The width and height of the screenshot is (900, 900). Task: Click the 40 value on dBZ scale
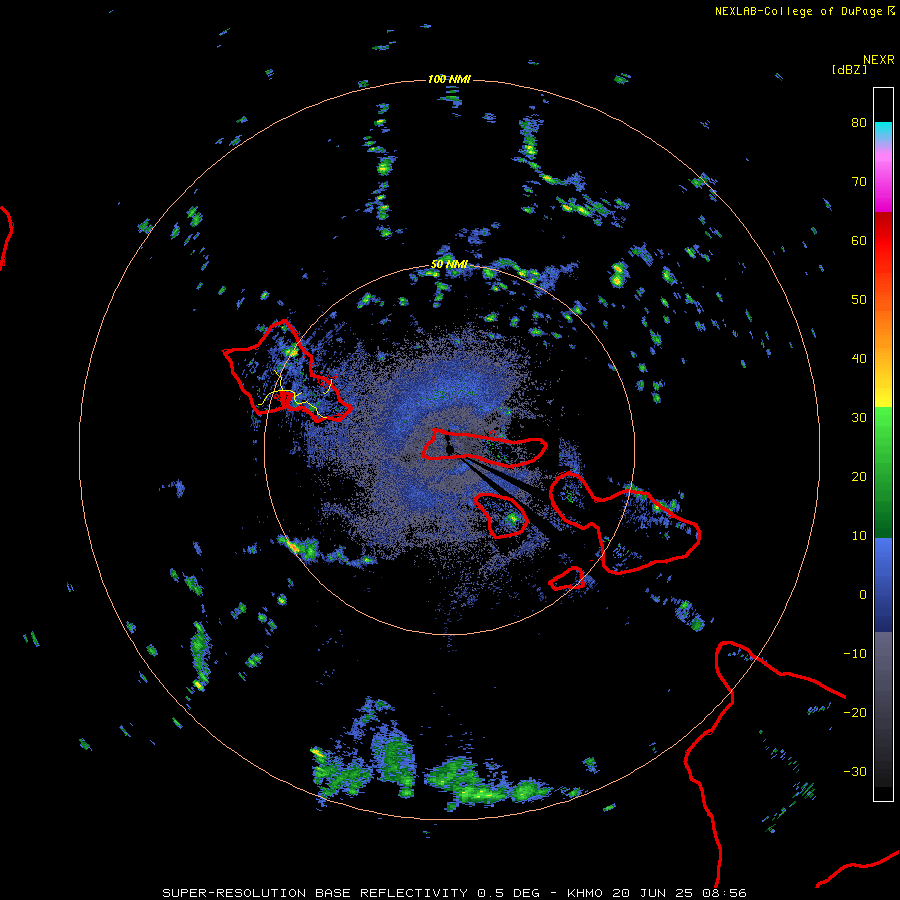859,359
